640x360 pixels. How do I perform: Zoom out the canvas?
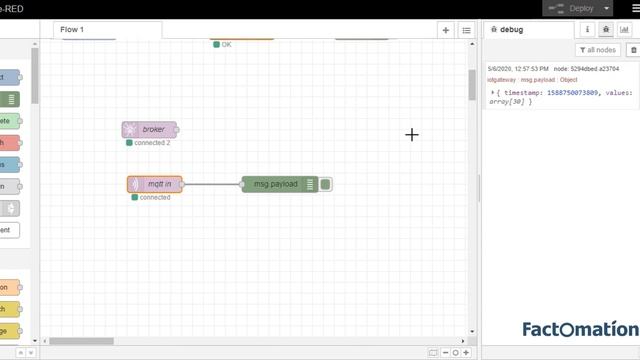(x=445, y=353)
